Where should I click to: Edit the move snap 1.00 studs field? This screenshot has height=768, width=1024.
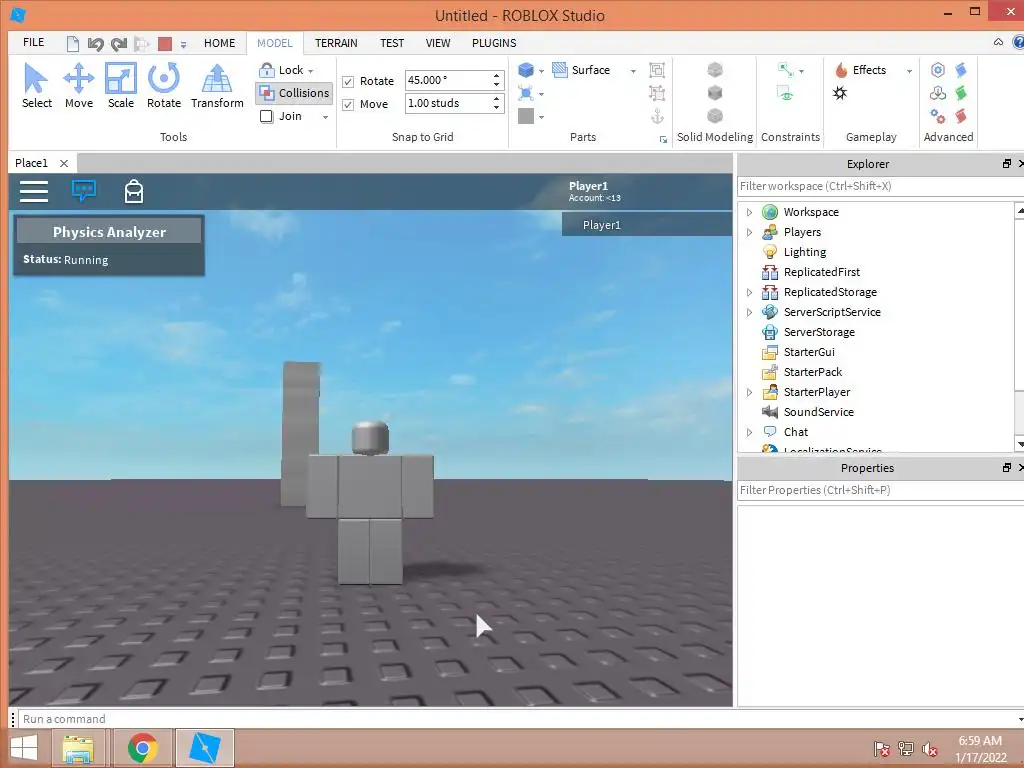[x=448, y=103]
